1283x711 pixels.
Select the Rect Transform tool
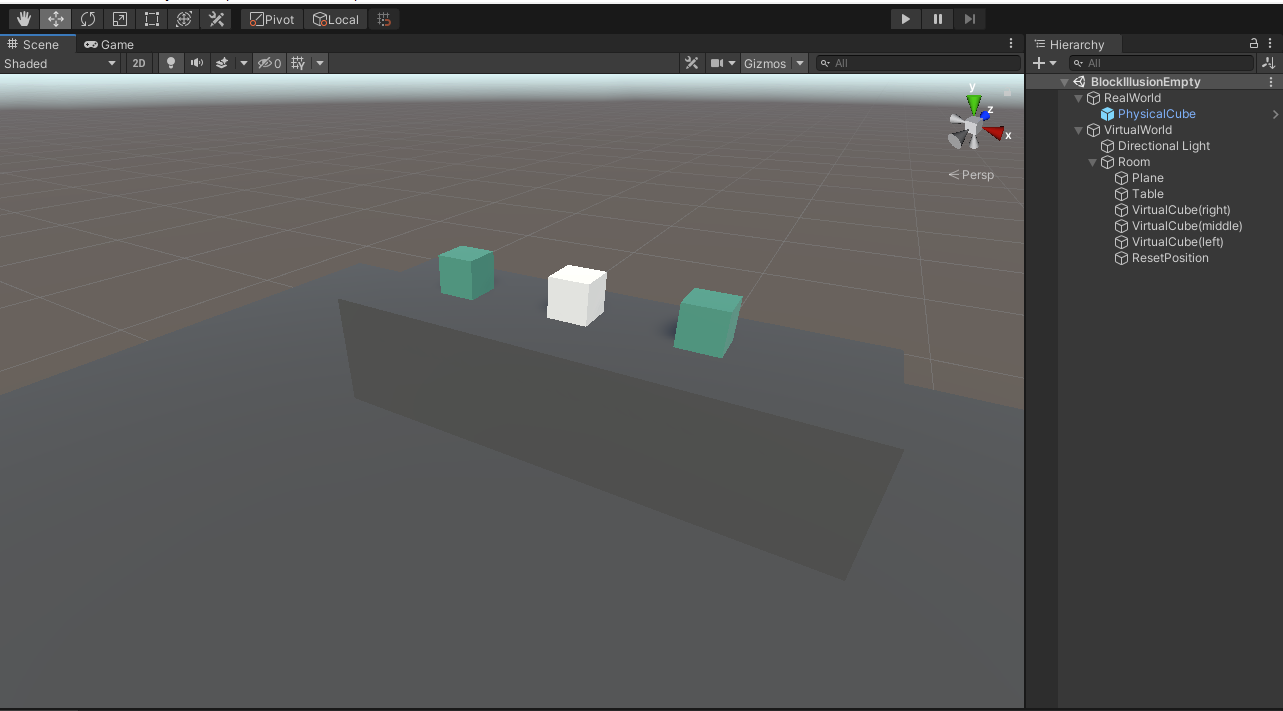pyautogui.click(x=152, y=19)
